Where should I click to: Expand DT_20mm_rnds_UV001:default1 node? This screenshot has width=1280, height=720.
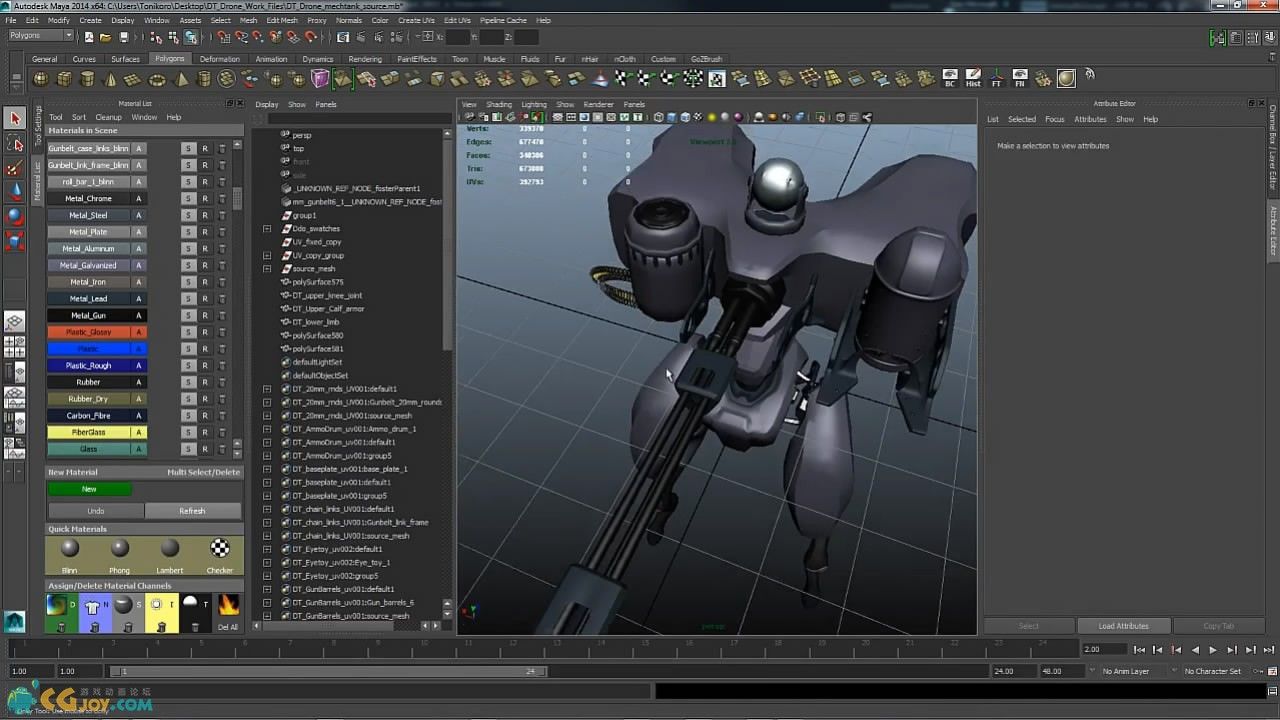pos(267,389)
